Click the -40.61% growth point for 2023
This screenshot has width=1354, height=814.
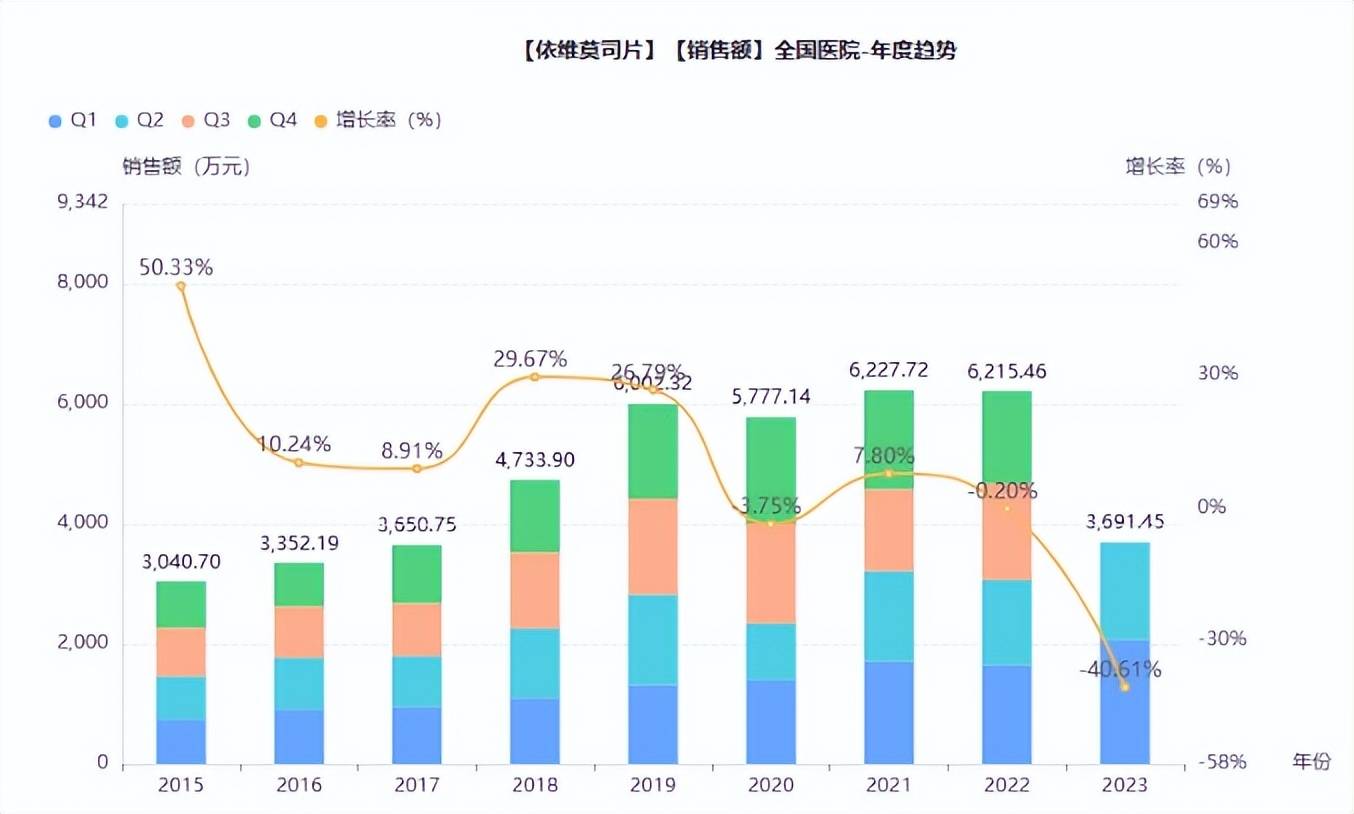pyautogui.click(x=1125, y=687)
